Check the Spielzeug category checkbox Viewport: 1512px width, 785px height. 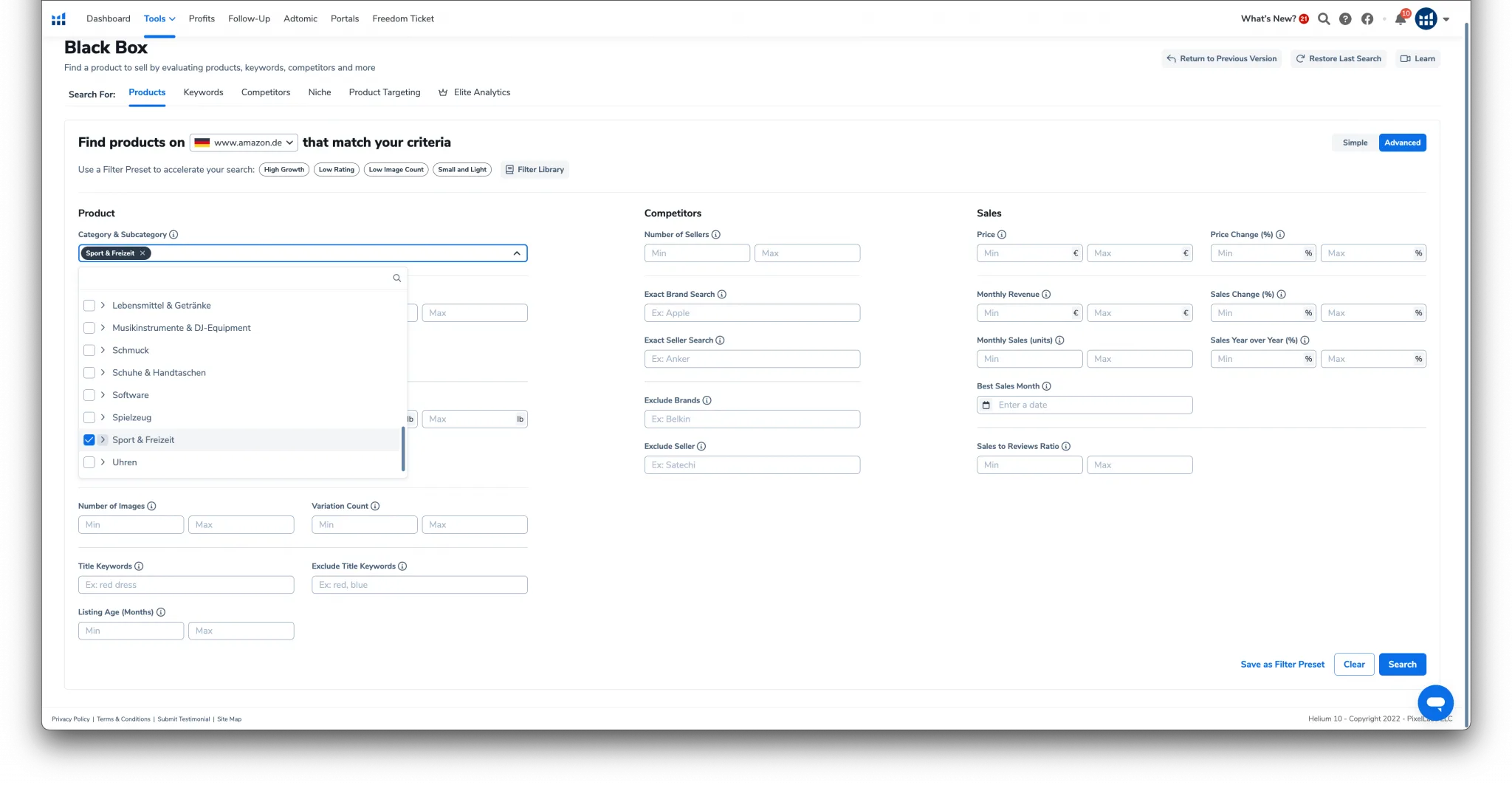[x=89, y=418]
